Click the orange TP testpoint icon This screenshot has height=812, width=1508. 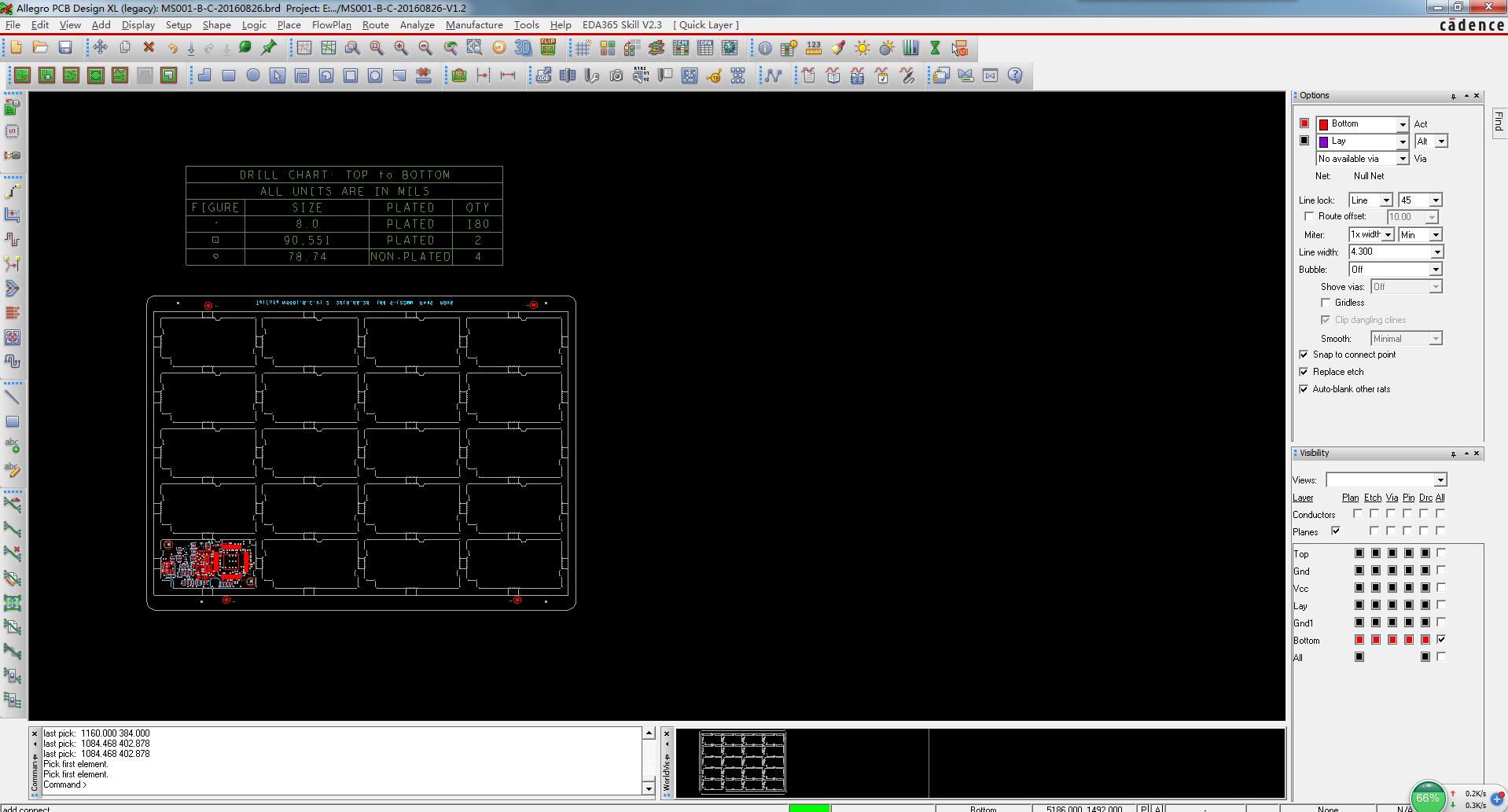(x=714, y=75)
